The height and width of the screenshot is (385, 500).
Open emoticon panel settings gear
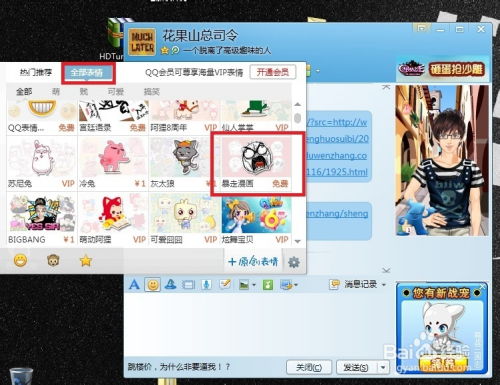point(294,262)
